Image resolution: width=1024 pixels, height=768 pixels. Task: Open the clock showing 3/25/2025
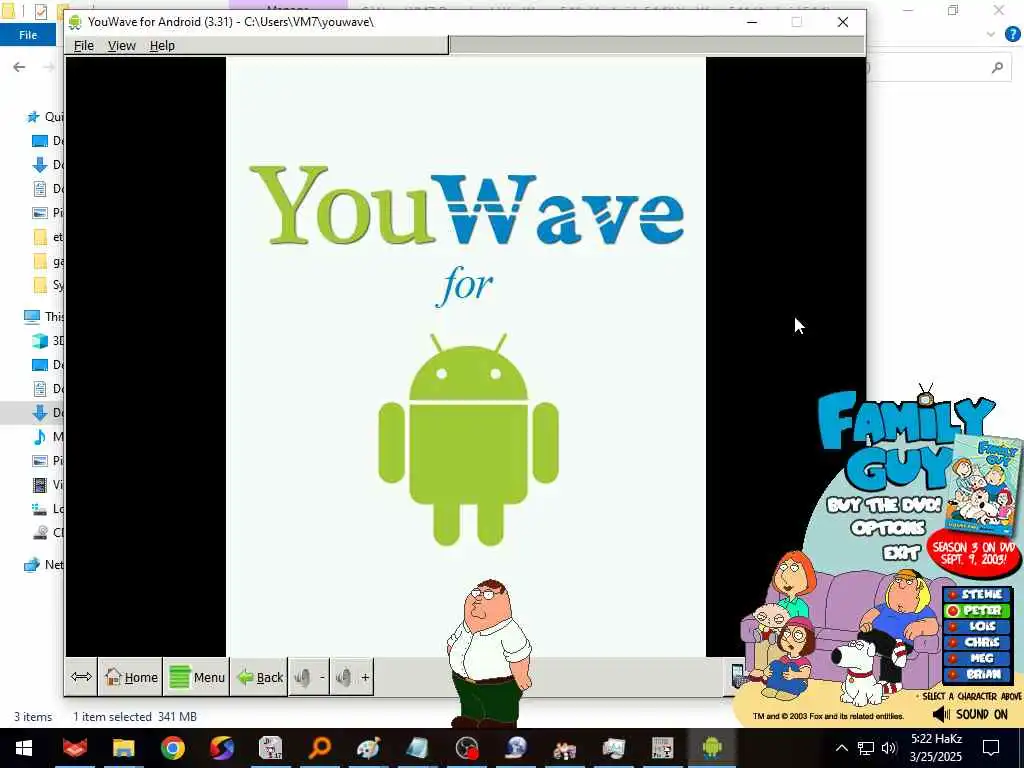(936, 748)
